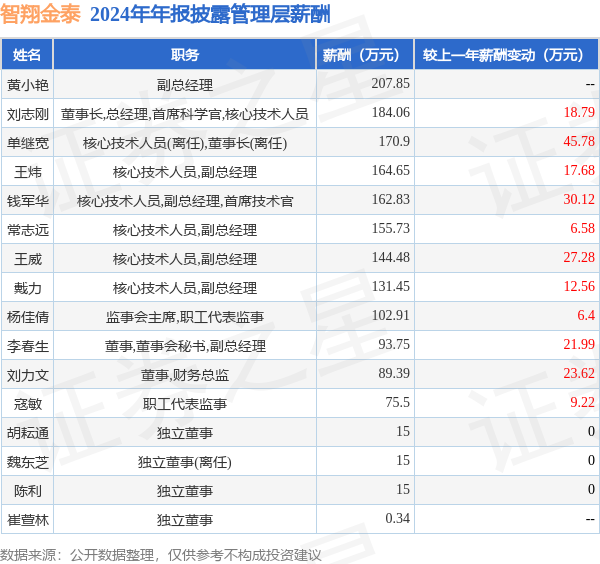
Task: Click the name 刘志刚
Action: point(28,114)
